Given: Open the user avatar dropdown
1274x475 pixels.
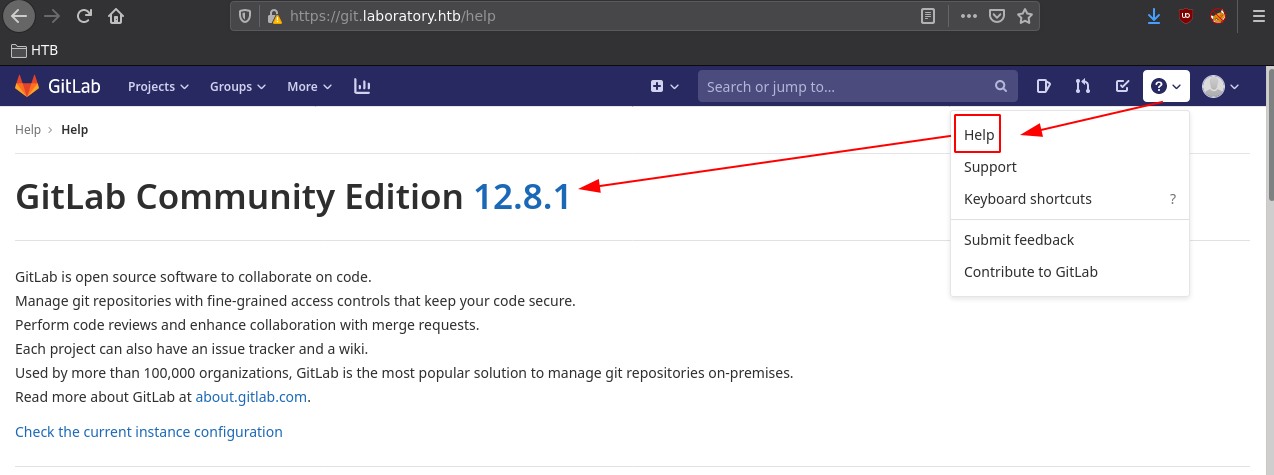Looking at the screenshot, I should (1220, 87).
